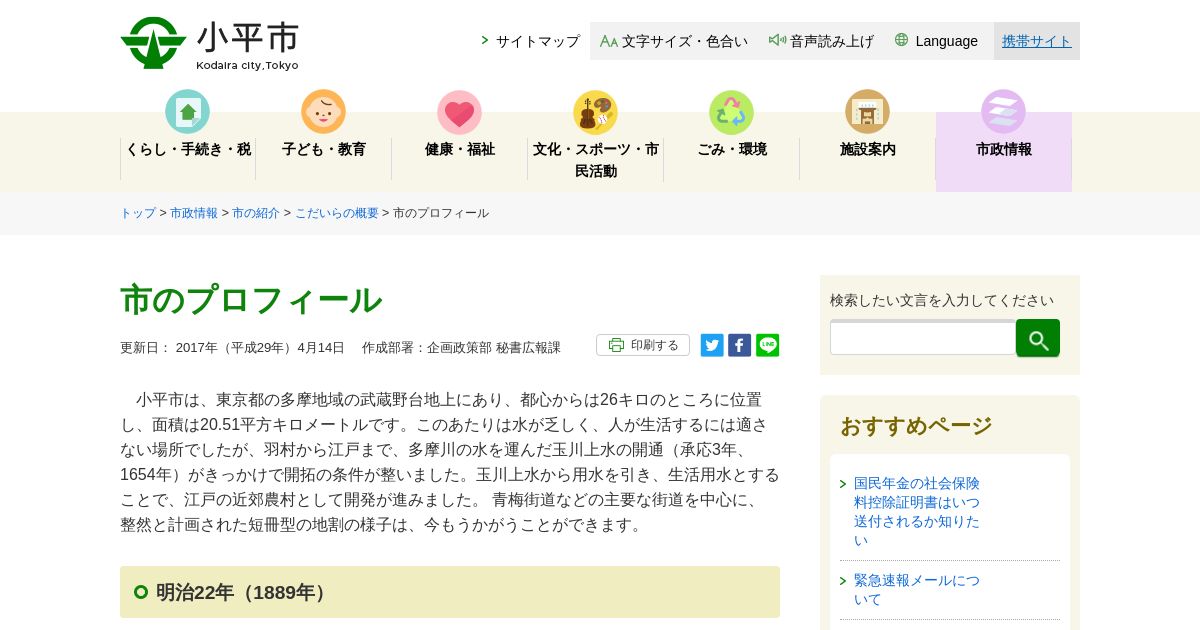Click the 印刷する button label
Screen dimensions: 1200x630
click(x=655, y=345)
